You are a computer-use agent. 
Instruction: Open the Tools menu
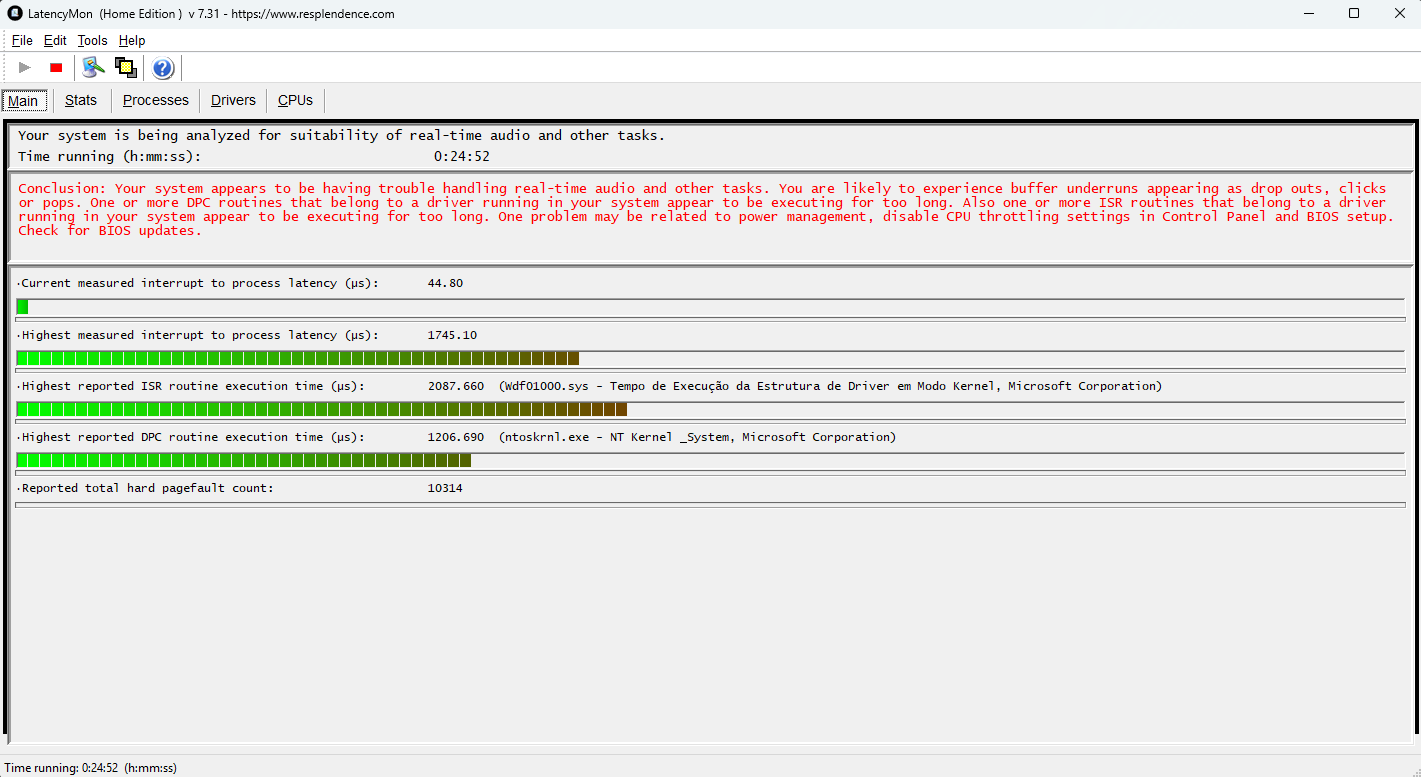coord(92,41)
